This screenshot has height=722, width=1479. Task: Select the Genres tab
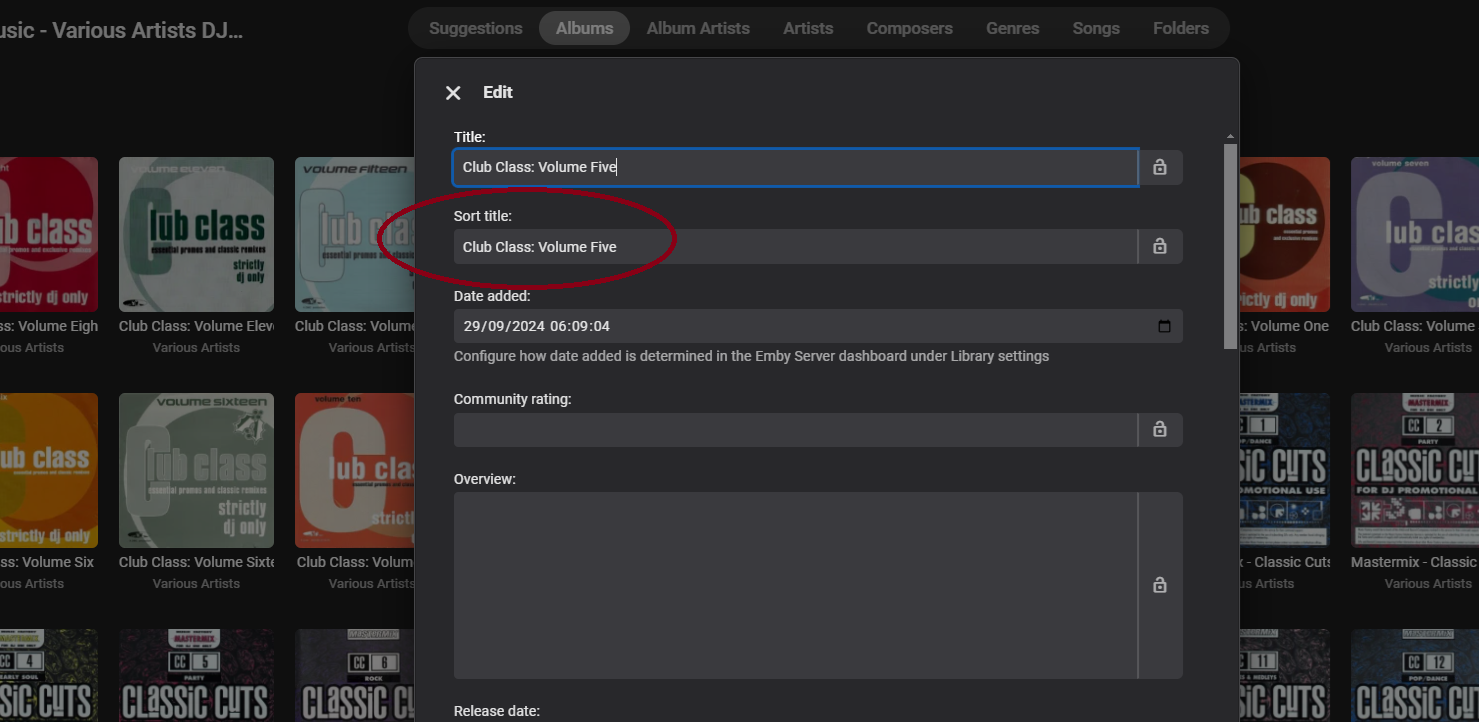1012,28
